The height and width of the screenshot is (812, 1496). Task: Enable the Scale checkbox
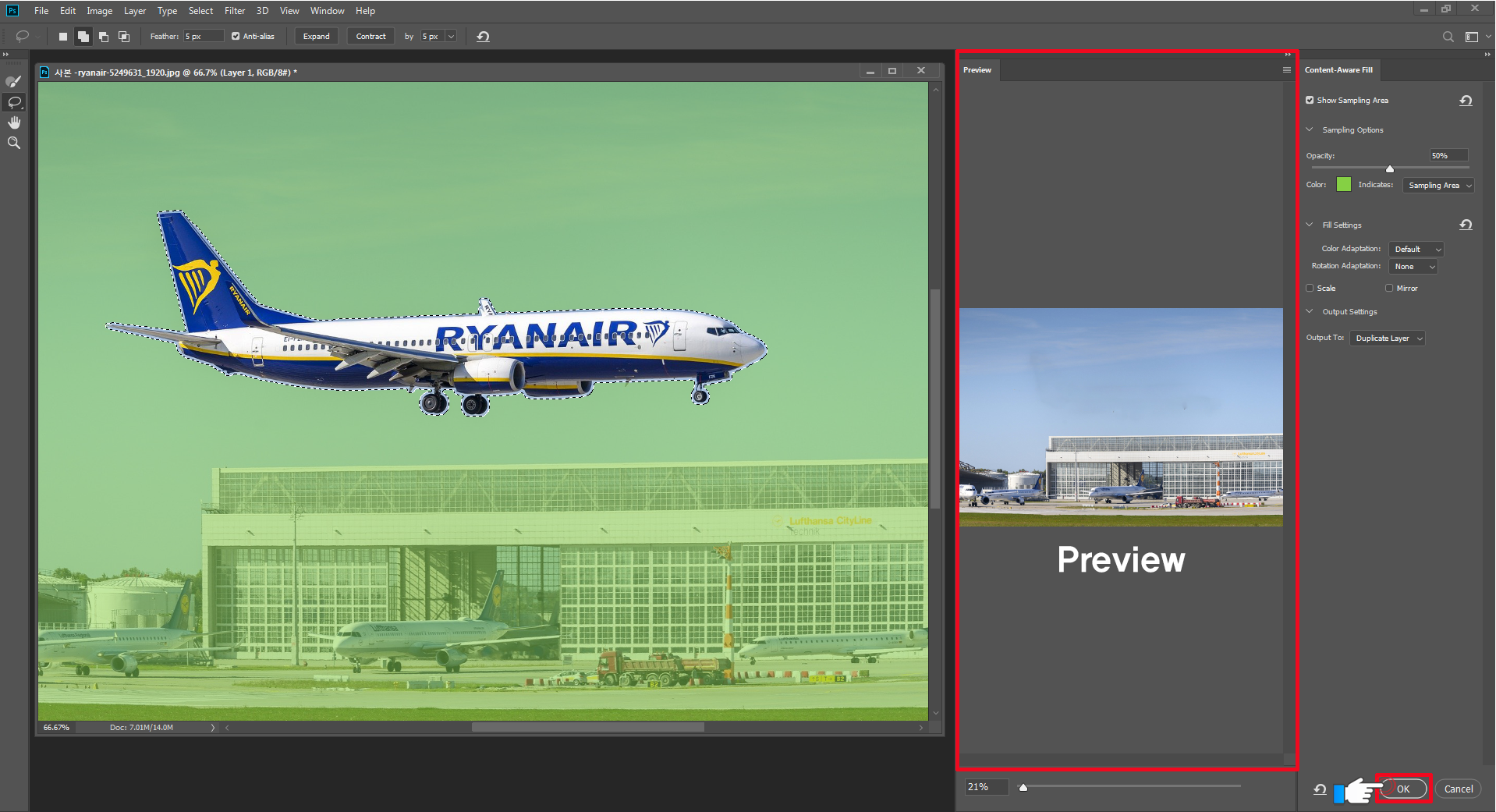coord(1310,288)
